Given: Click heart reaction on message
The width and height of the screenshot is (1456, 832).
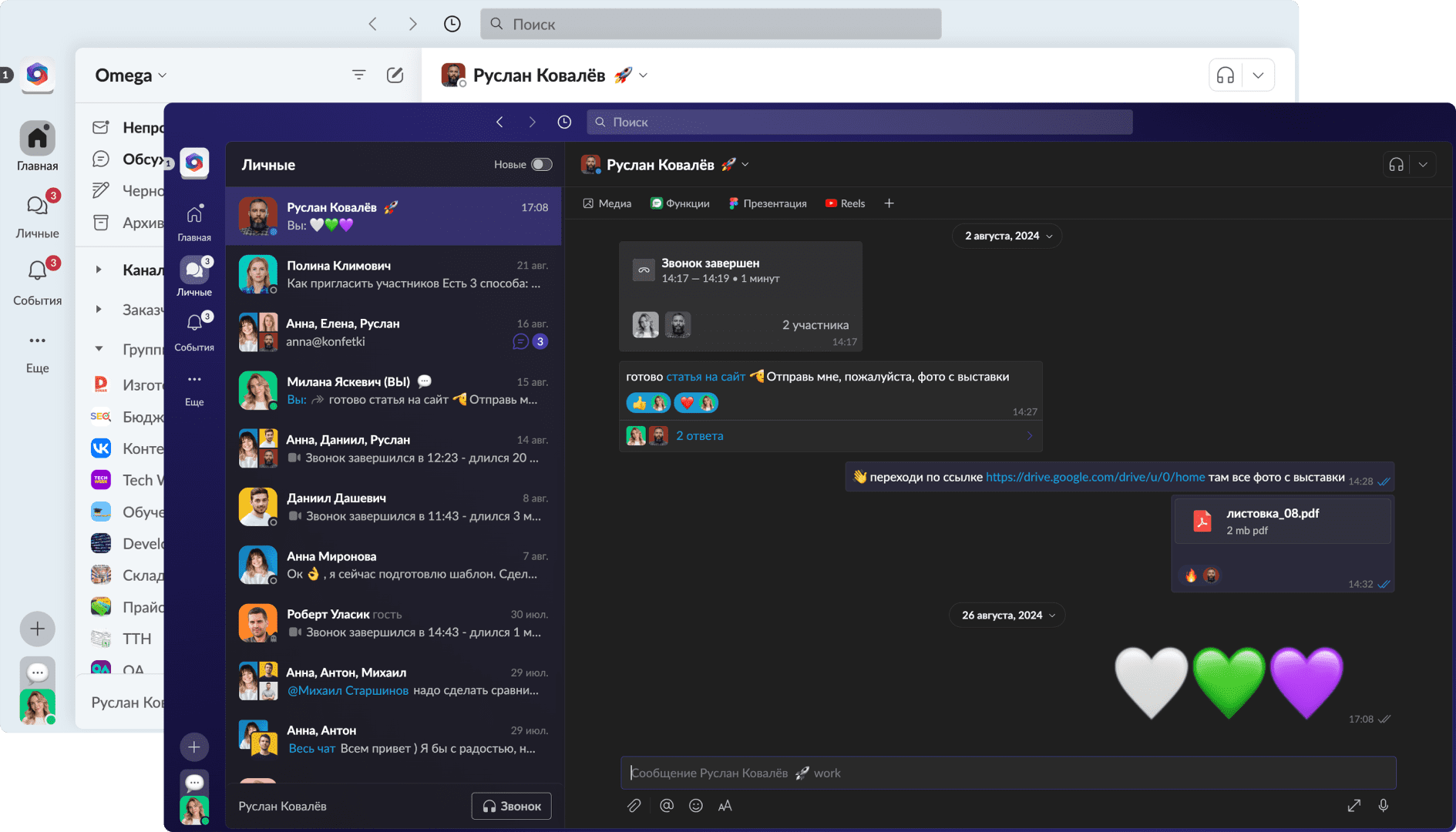Looking at the screenshot, I should pos(696,402).
